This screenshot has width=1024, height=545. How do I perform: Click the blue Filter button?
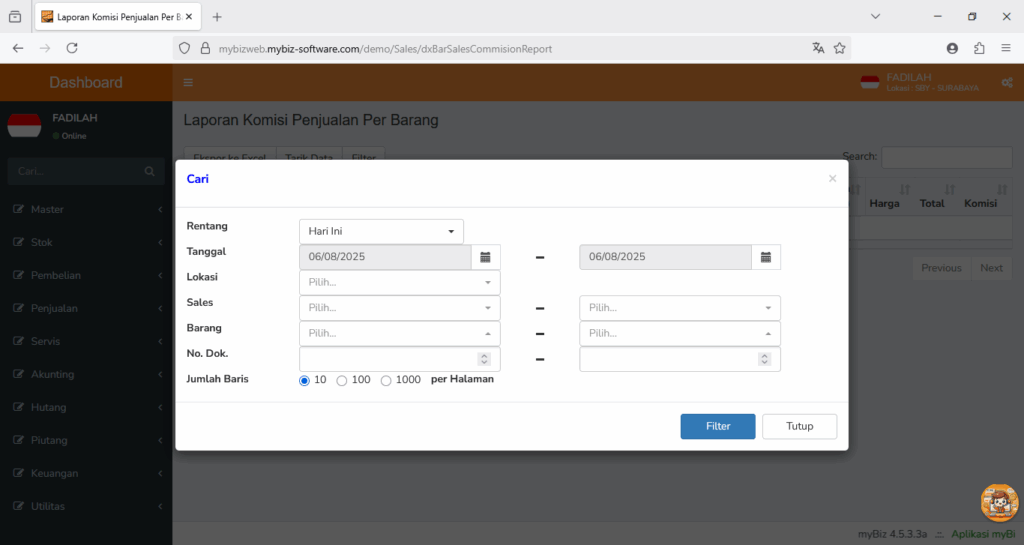point(718,426)
